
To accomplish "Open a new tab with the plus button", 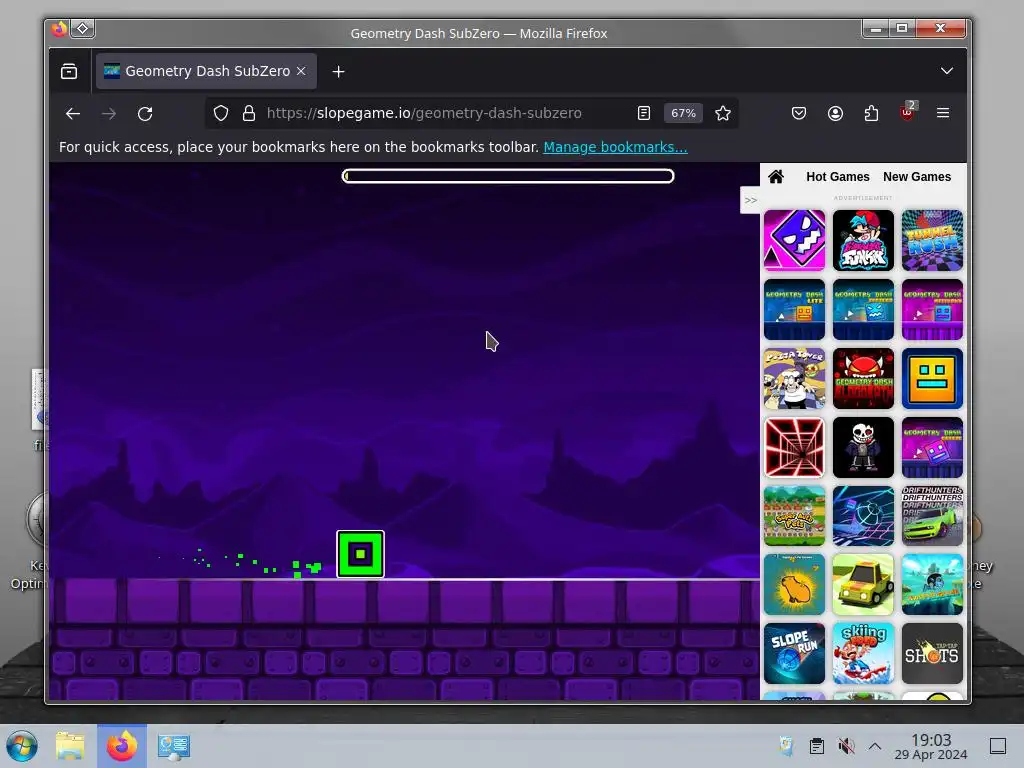I will point(338,71).
